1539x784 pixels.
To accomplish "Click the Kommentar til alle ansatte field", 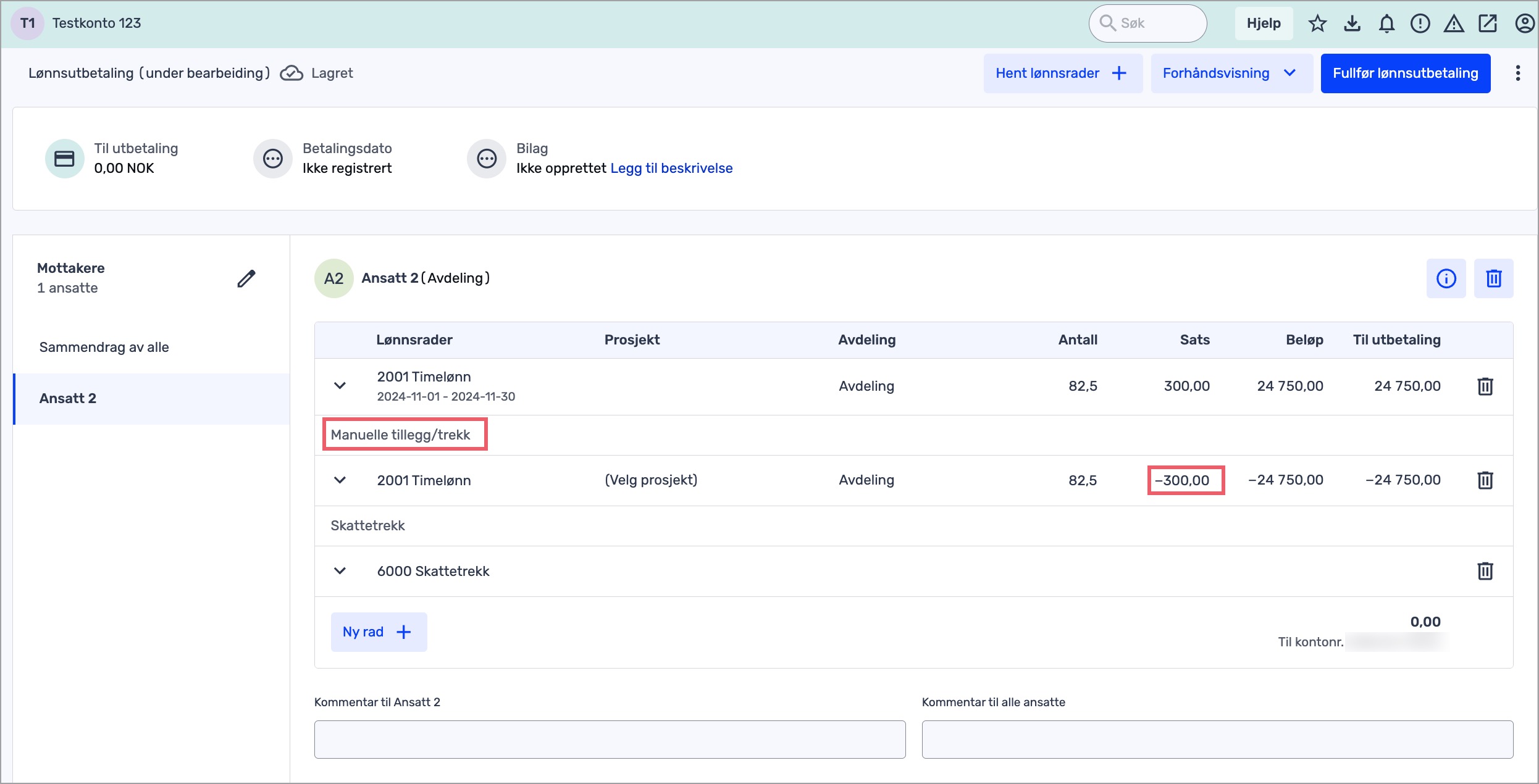I will (x=1217, y=740).
